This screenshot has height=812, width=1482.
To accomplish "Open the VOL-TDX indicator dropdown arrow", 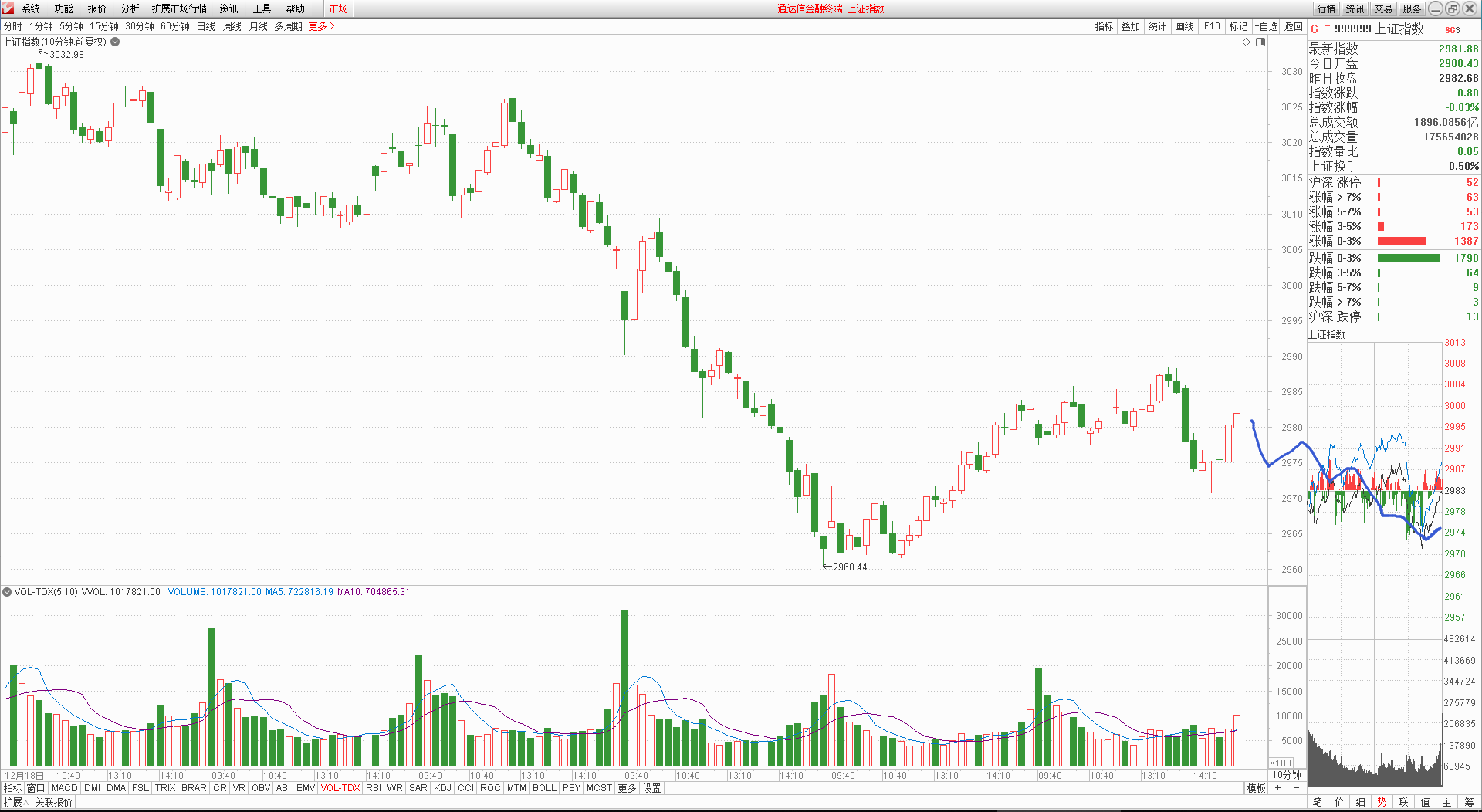I will (7, 592).
